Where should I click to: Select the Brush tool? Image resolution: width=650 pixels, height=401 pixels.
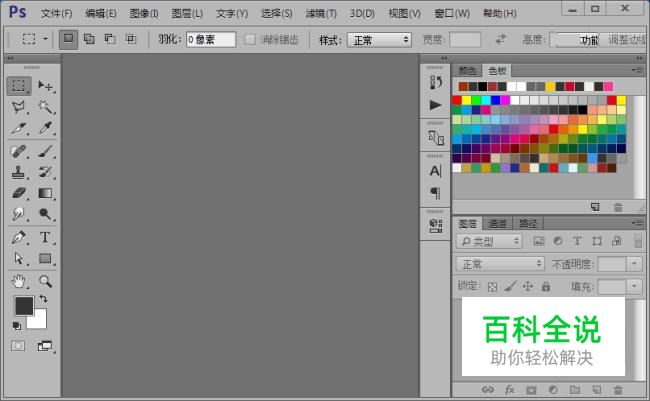[45, 151]
